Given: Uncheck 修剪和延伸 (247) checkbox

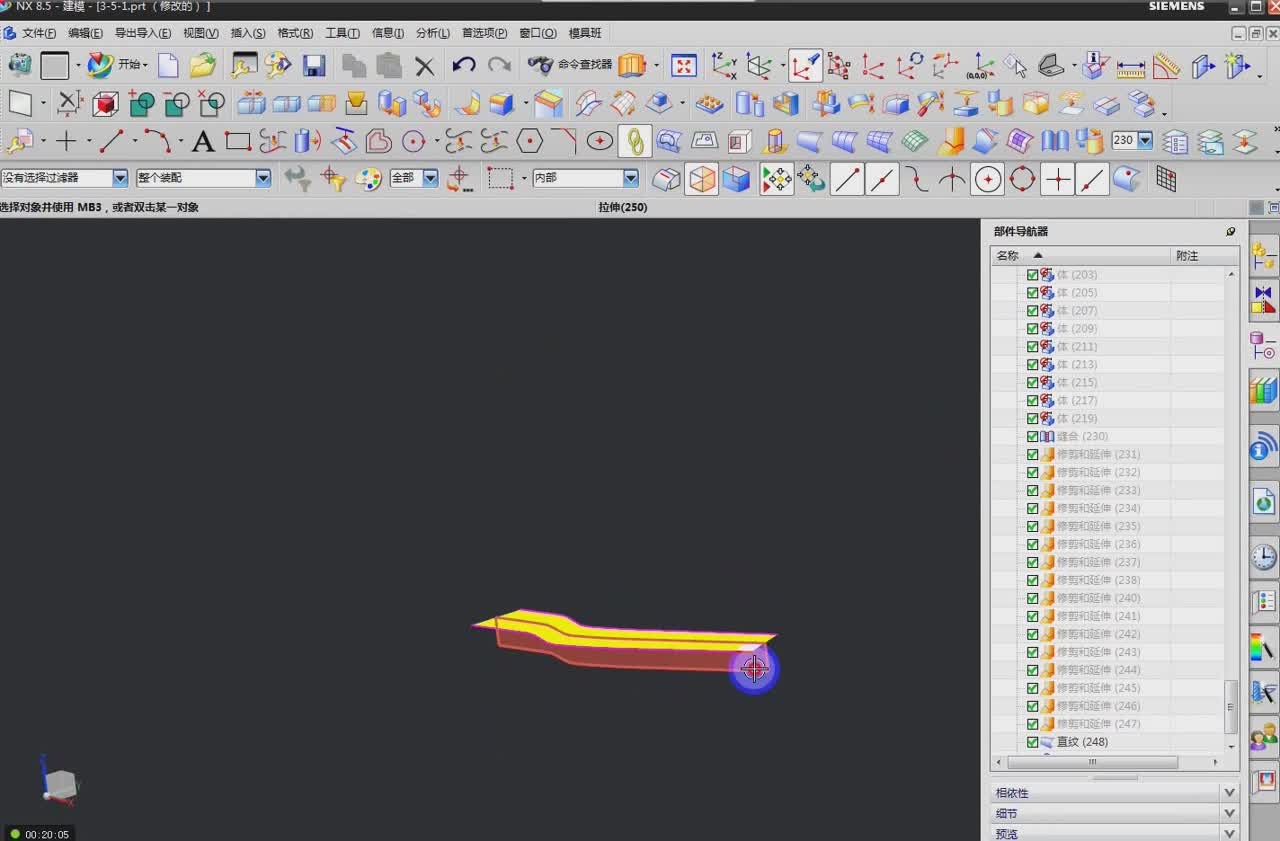Looking at the screenshot, I should pos(1033,724).
